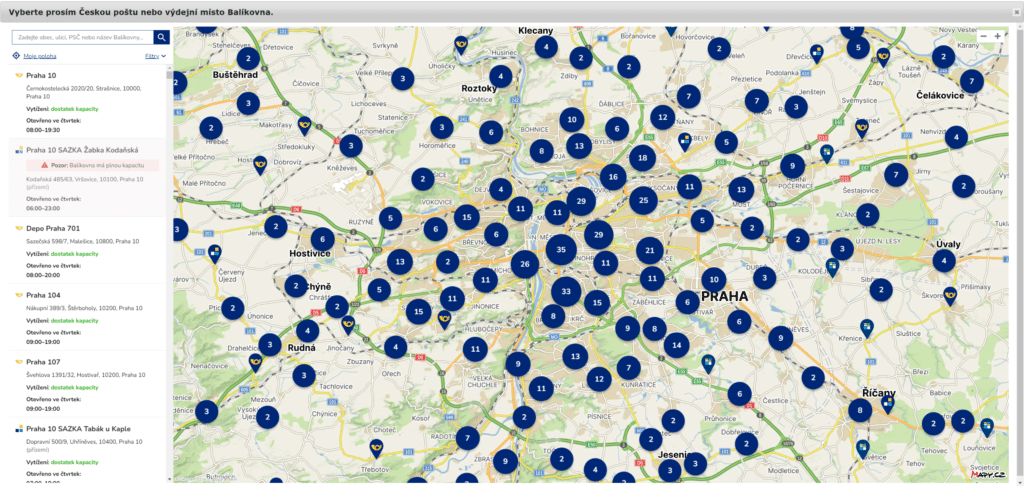This screenshot has height=486, width=1024.
Task: Click post horn pin near Lázně Toušeň
Action: click(x=884, y=57)
